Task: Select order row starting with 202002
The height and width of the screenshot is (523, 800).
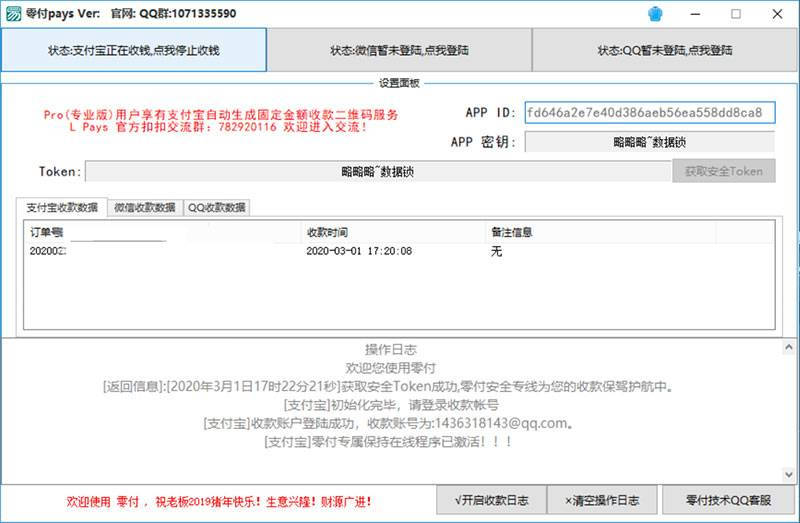Action: pyautogui.click(x=399, y=251)
